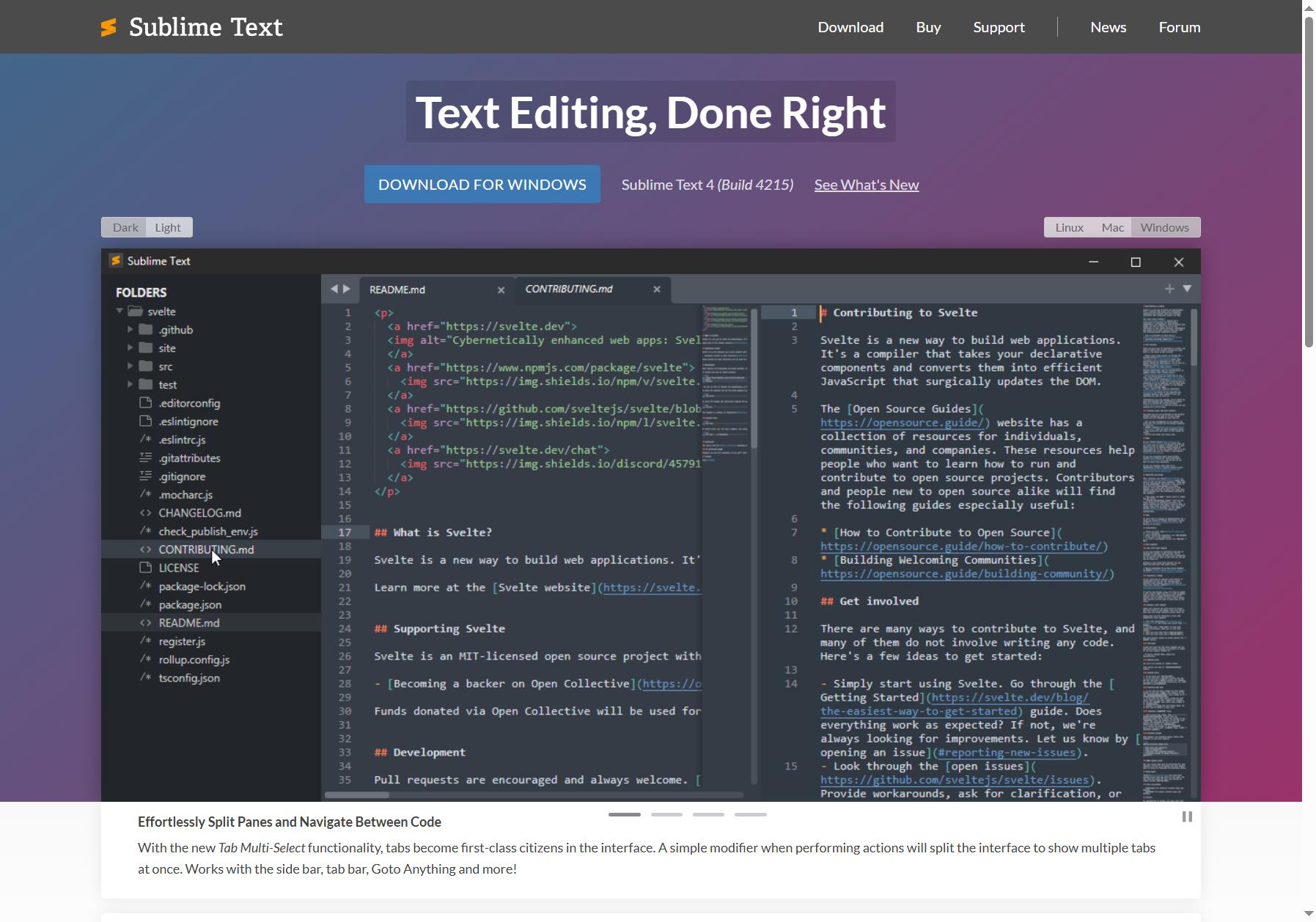Image resolution: width=1316 pixels, height=922 pixels.
Task: Select CONTRIBUTING.md in the sidebar
Action: (211, 550)
